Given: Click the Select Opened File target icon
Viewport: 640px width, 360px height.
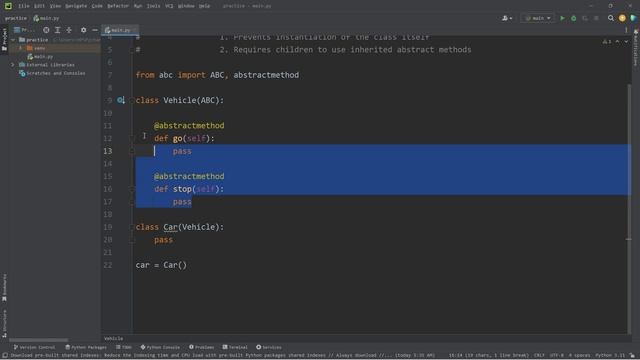Looking at the screenshot, I should [46, 30].
